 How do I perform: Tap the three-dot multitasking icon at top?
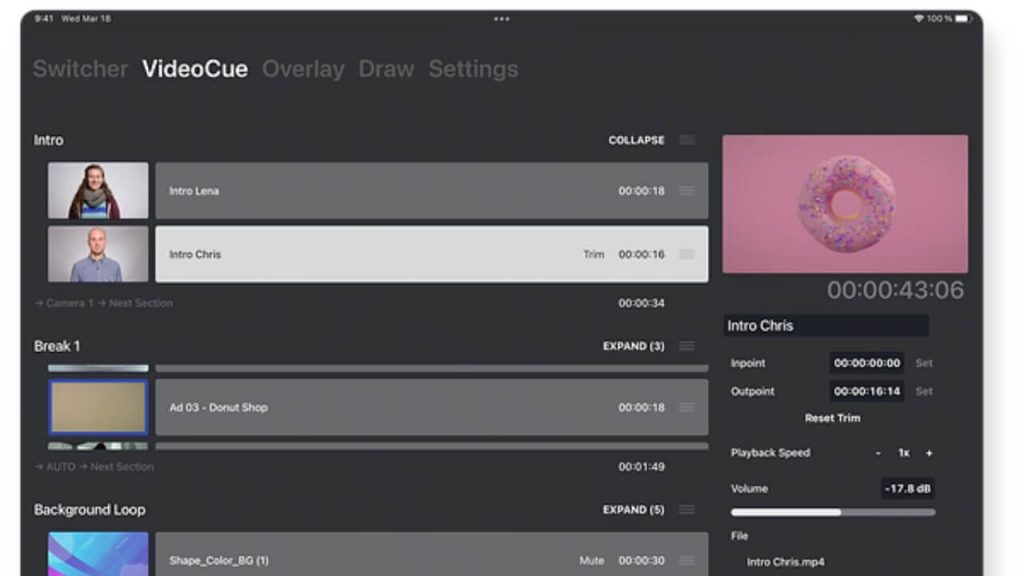(501, 19)
